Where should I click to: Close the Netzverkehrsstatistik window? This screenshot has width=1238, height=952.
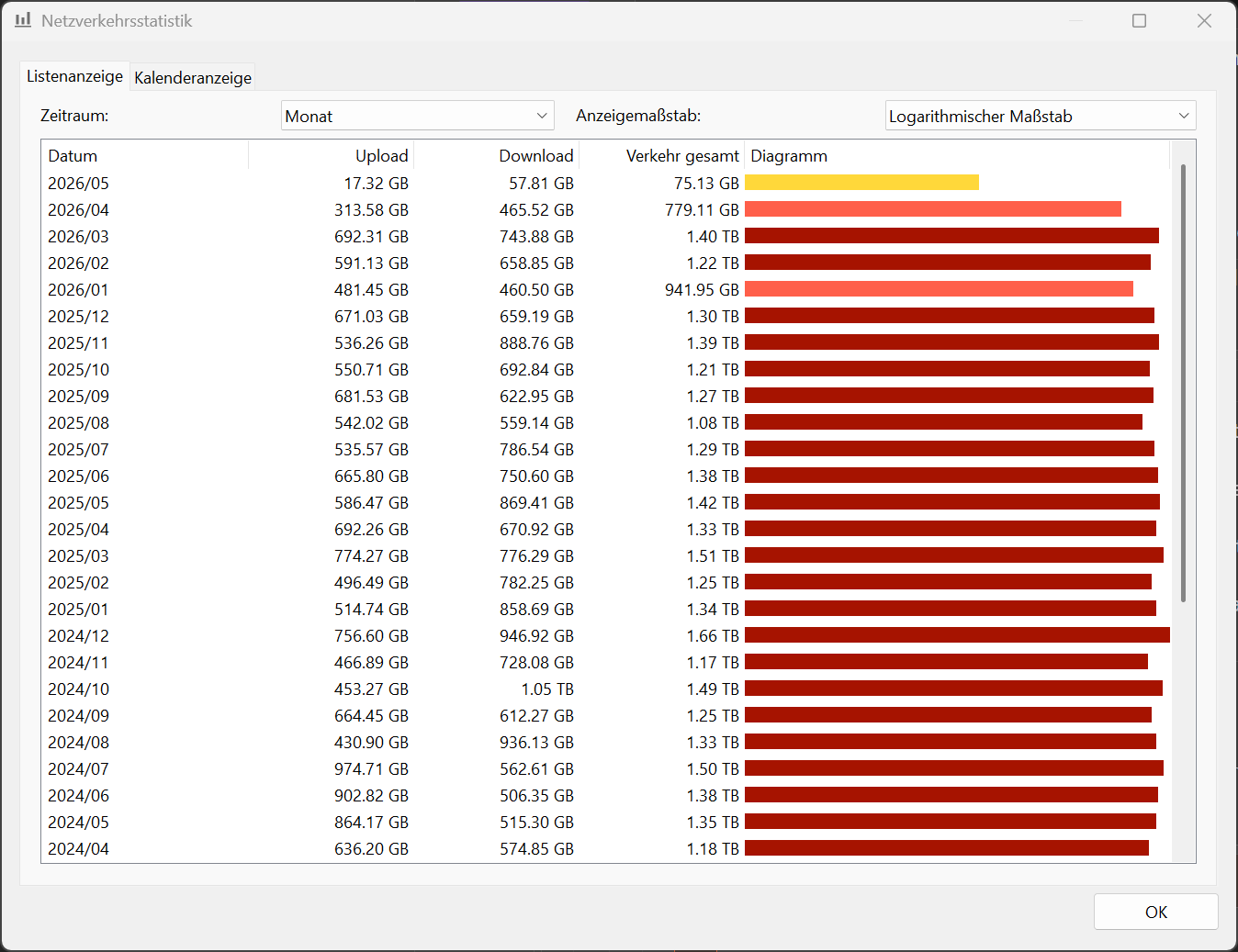pos(1204,20)
